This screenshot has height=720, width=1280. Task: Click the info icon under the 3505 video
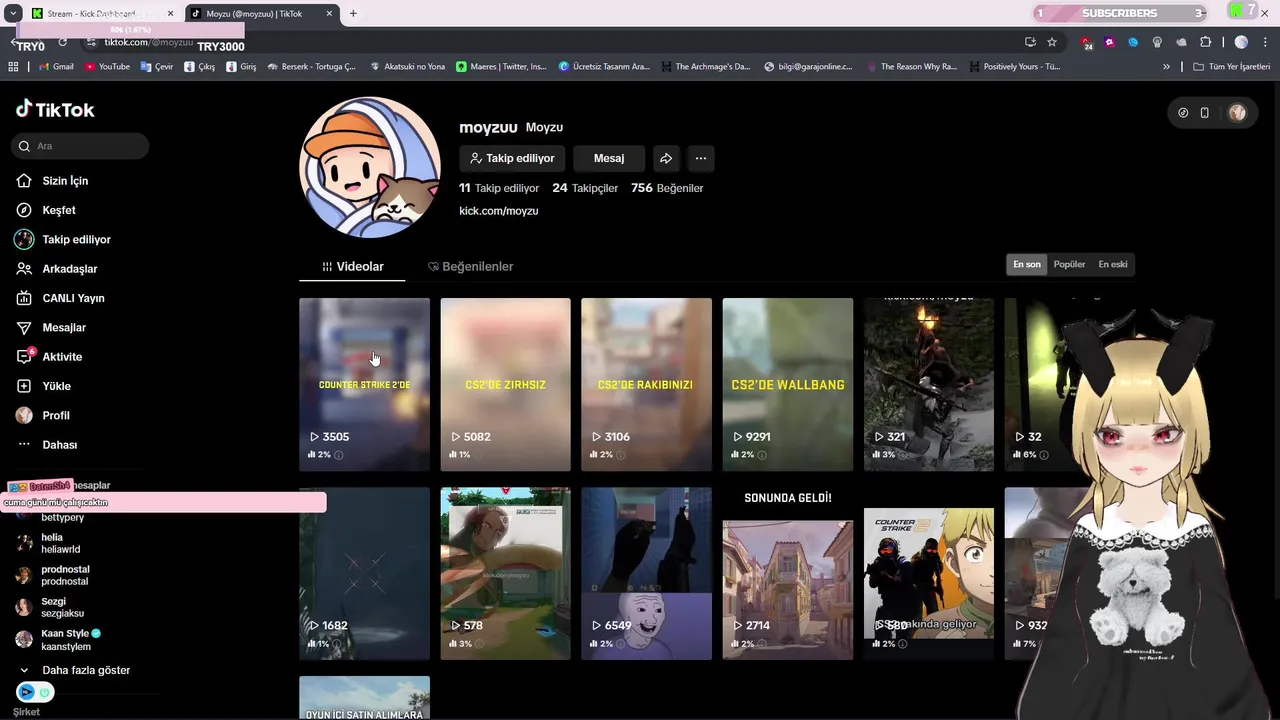(339, 455)
